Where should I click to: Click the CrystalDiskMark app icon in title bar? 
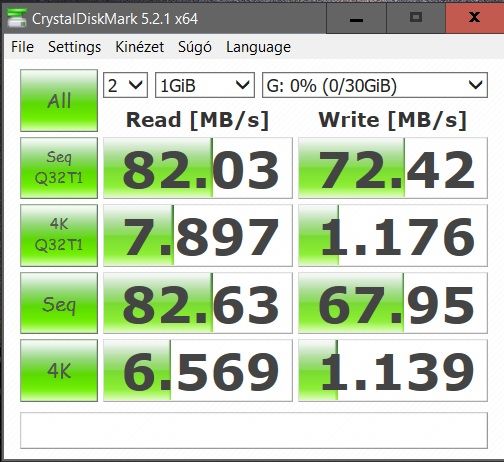click(17, 19)
